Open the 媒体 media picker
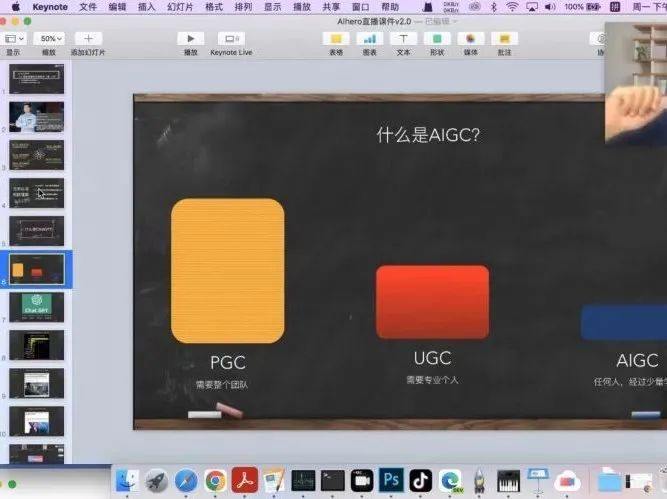This screenshot has height=499, width=667. pyautogui.click(x=470, y=39)
